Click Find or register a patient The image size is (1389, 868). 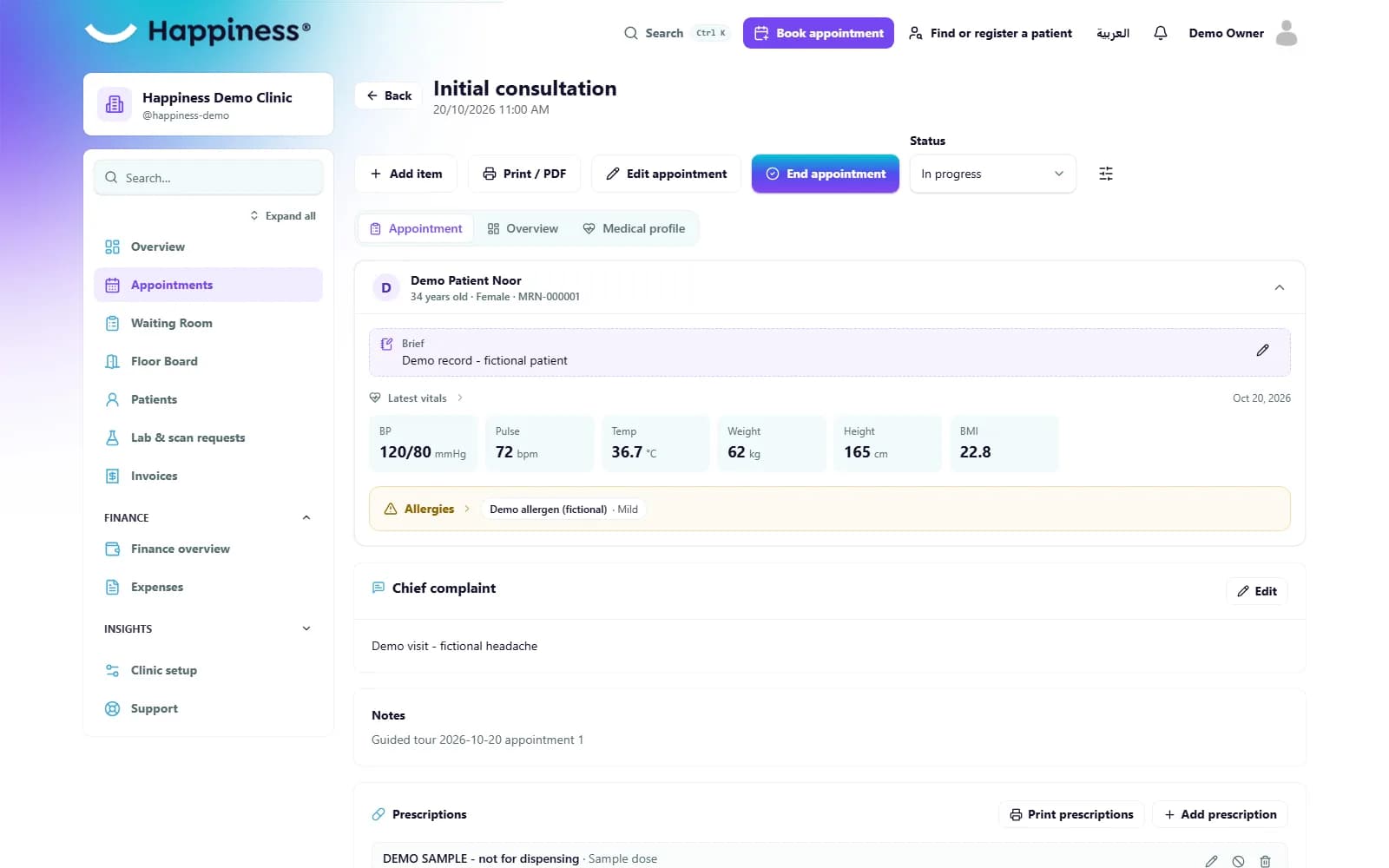990,33
